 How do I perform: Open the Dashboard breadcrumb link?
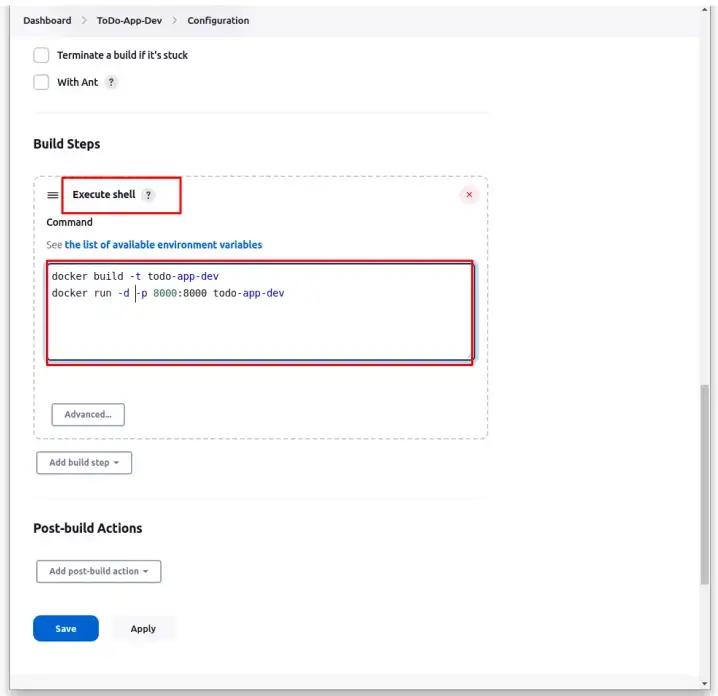(x=47, y=21)
